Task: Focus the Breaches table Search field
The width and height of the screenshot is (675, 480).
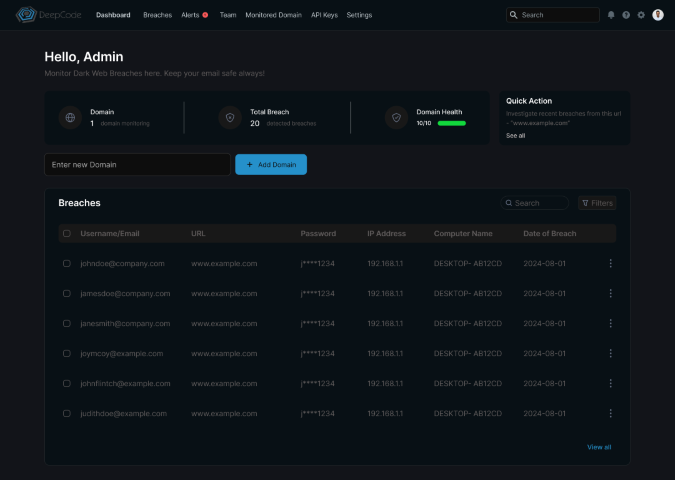Action: pos(534,203)
